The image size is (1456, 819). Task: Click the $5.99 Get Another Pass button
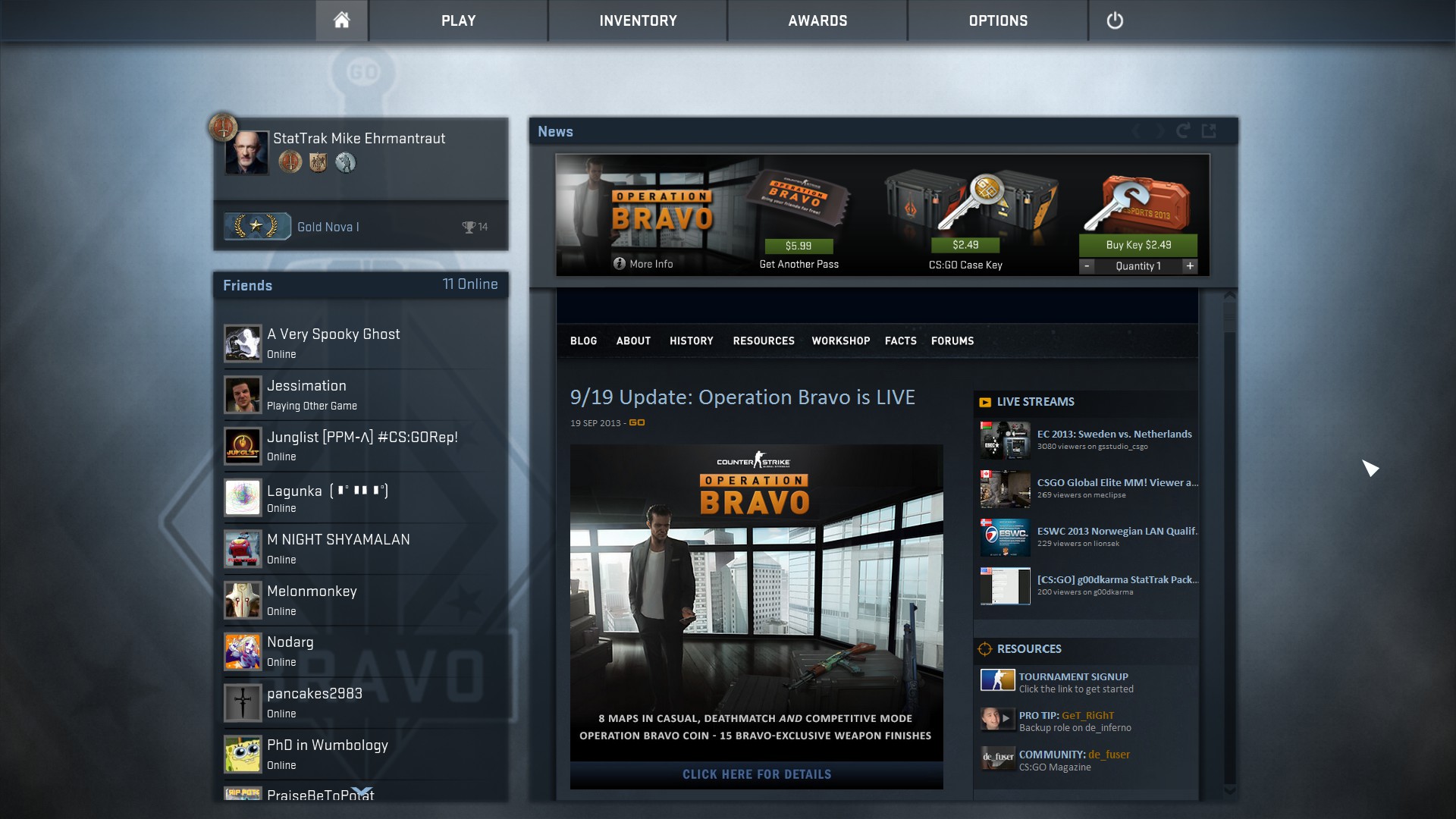pos(798,246)
